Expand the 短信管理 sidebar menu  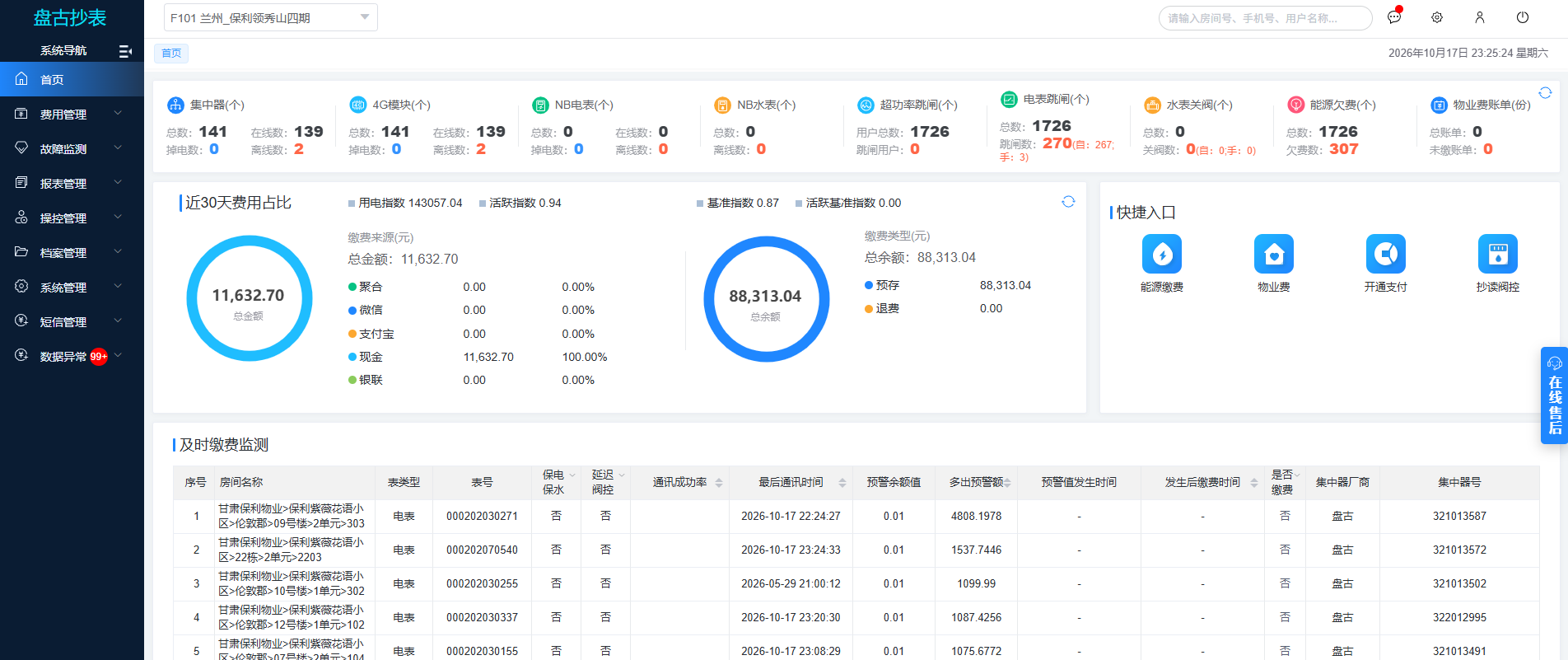pos(72,321)
